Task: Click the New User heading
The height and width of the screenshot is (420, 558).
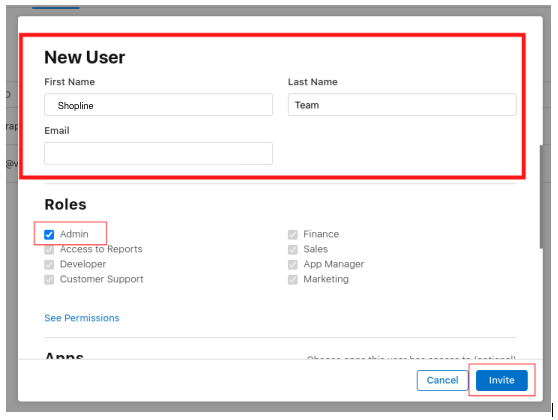Action: (85, 57)
